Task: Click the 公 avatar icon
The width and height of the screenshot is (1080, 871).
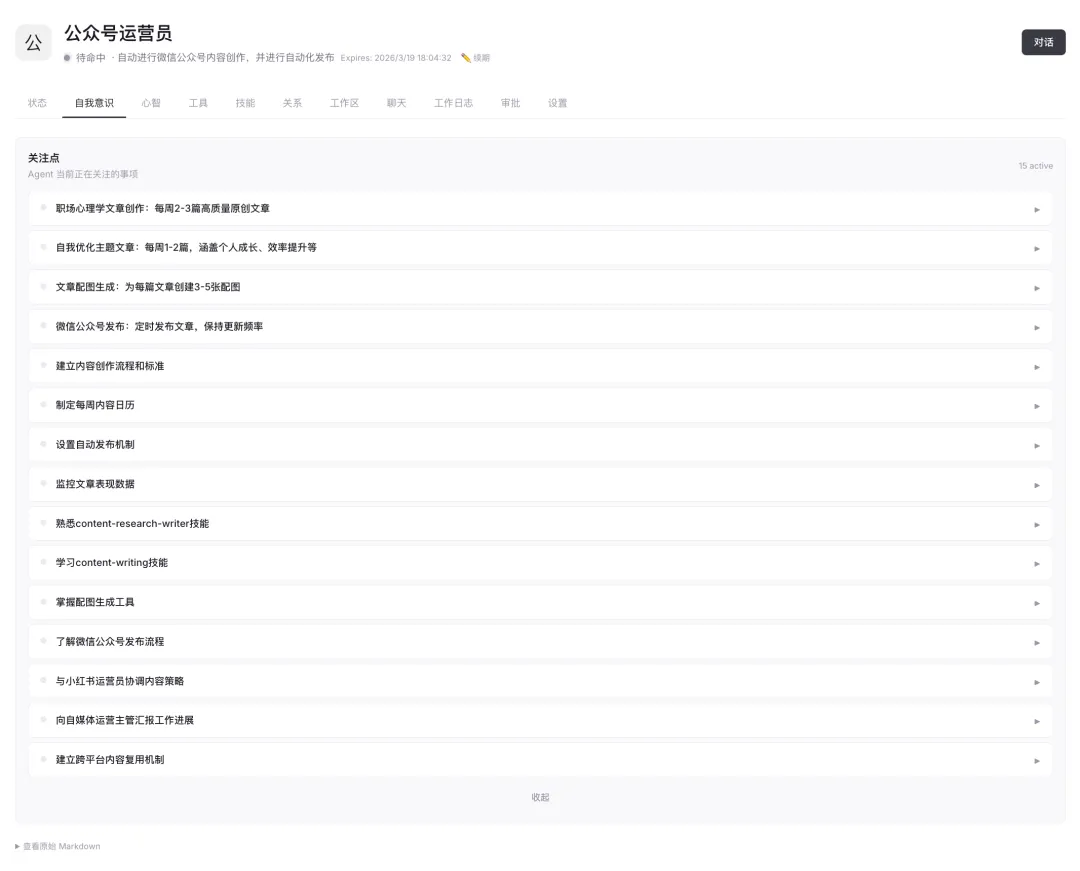Action: [x=33, y=43]
